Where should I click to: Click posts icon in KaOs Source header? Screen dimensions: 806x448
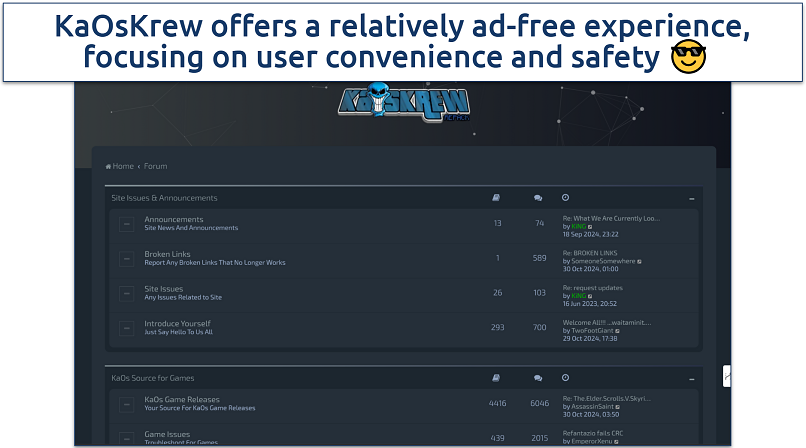[538, 378]
